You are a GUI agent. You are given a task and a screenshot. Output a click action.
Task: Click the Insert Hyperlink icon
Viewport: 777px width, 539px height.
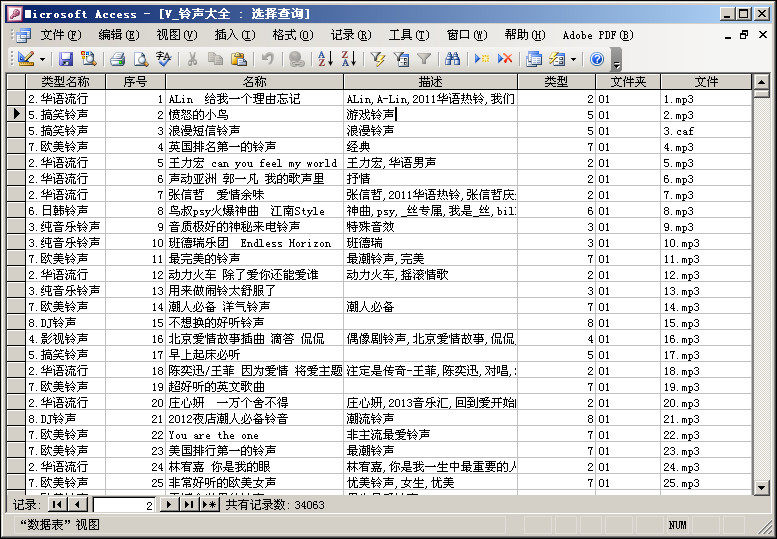(296, 59)
